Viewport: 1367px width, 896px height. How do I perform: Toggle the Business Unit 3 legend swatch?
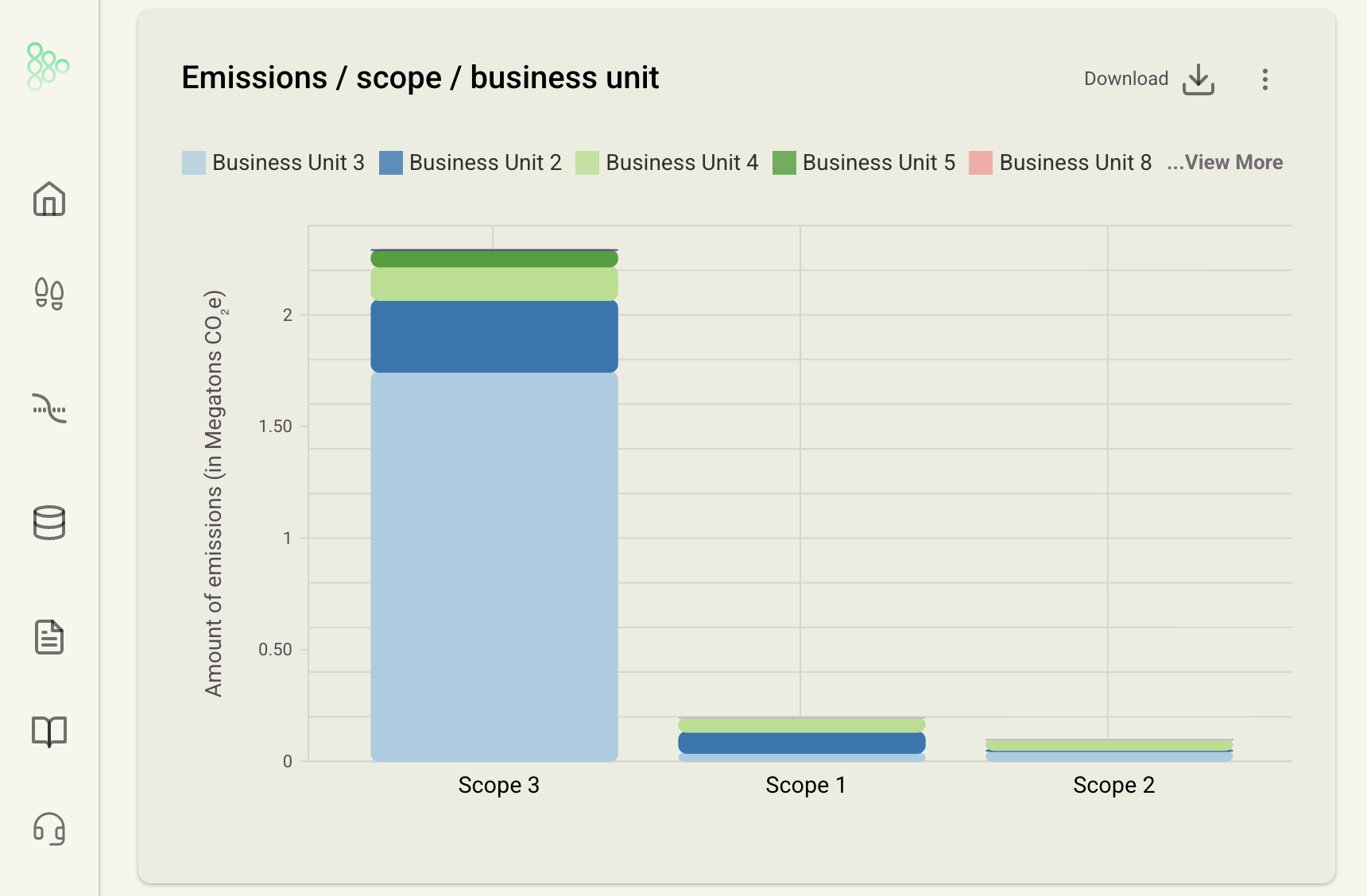coord(194,163)
